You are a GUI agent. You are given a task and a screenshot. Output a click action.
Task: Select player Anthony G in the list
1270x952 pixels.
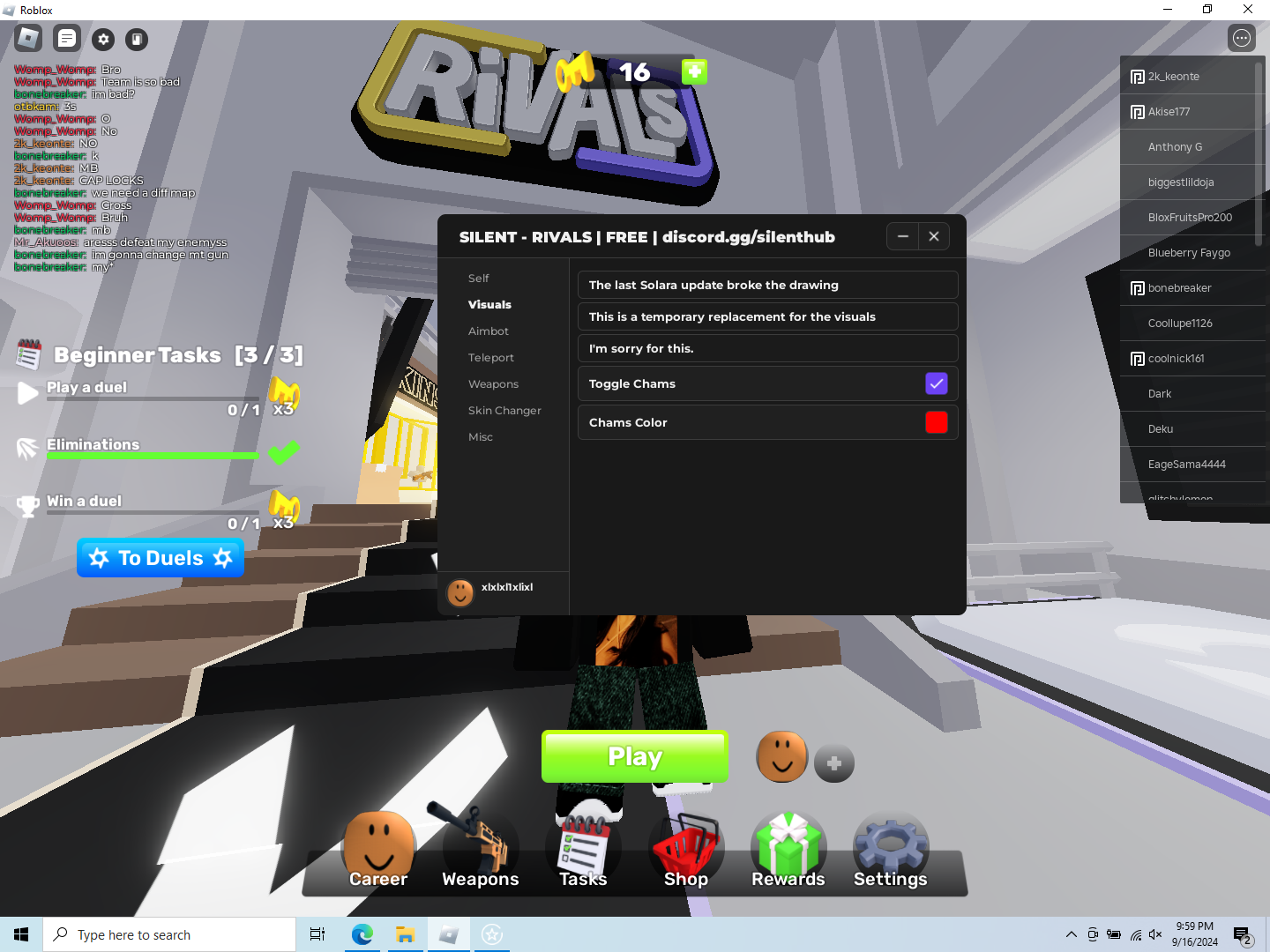1192,147
